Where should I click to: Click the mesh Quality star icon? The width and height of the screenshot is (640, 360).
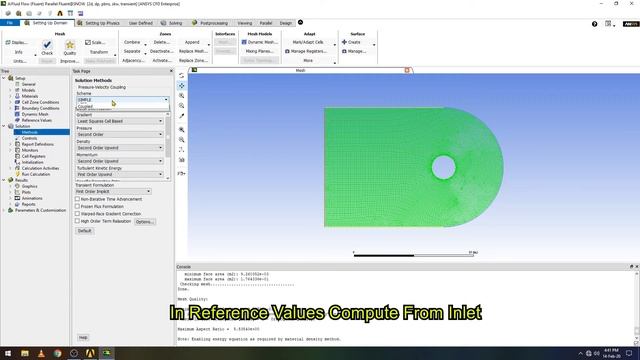tap(70, 44)
